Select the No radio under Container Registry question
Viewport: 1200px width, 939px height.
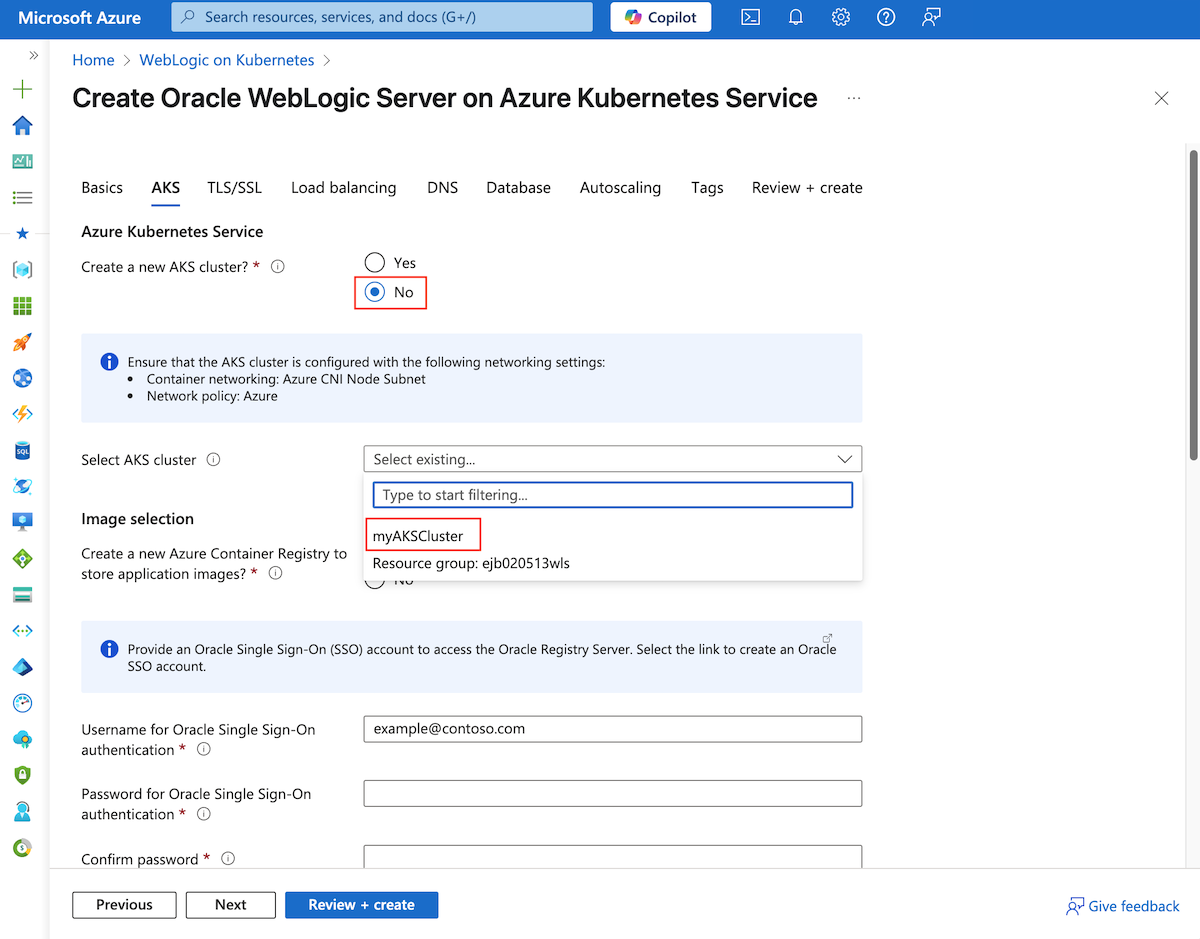[x=375, y=580]
